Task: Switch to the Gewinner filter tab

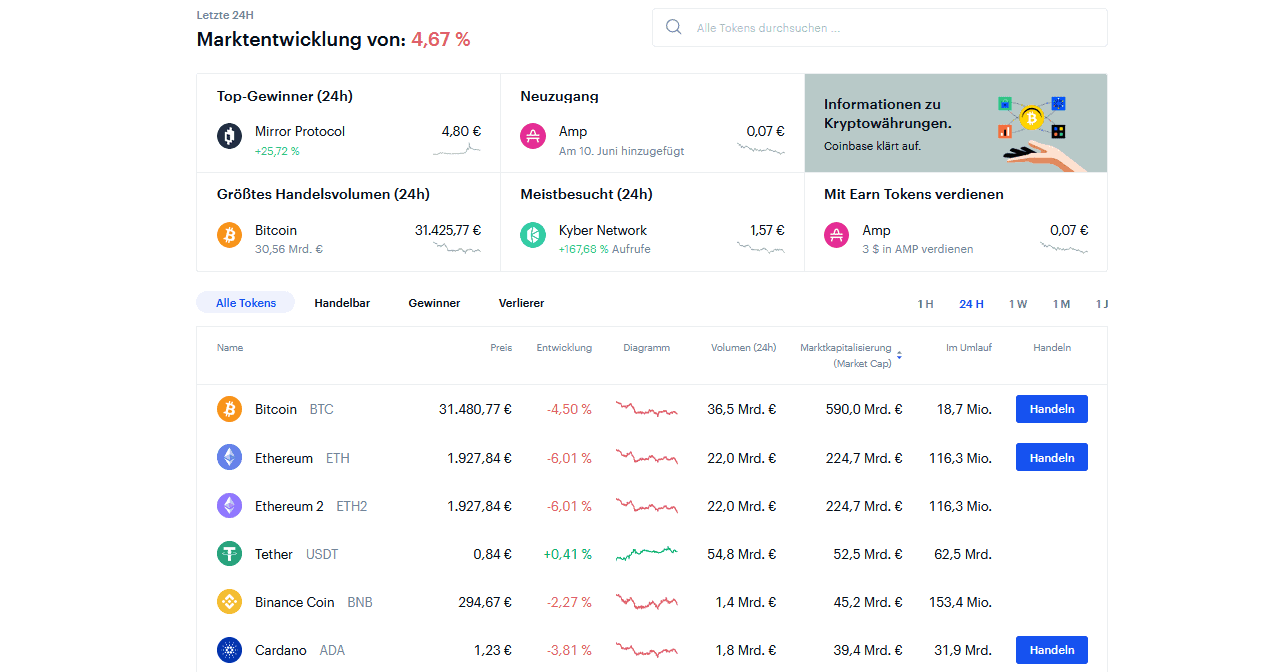Action: (x=434, y=302)
